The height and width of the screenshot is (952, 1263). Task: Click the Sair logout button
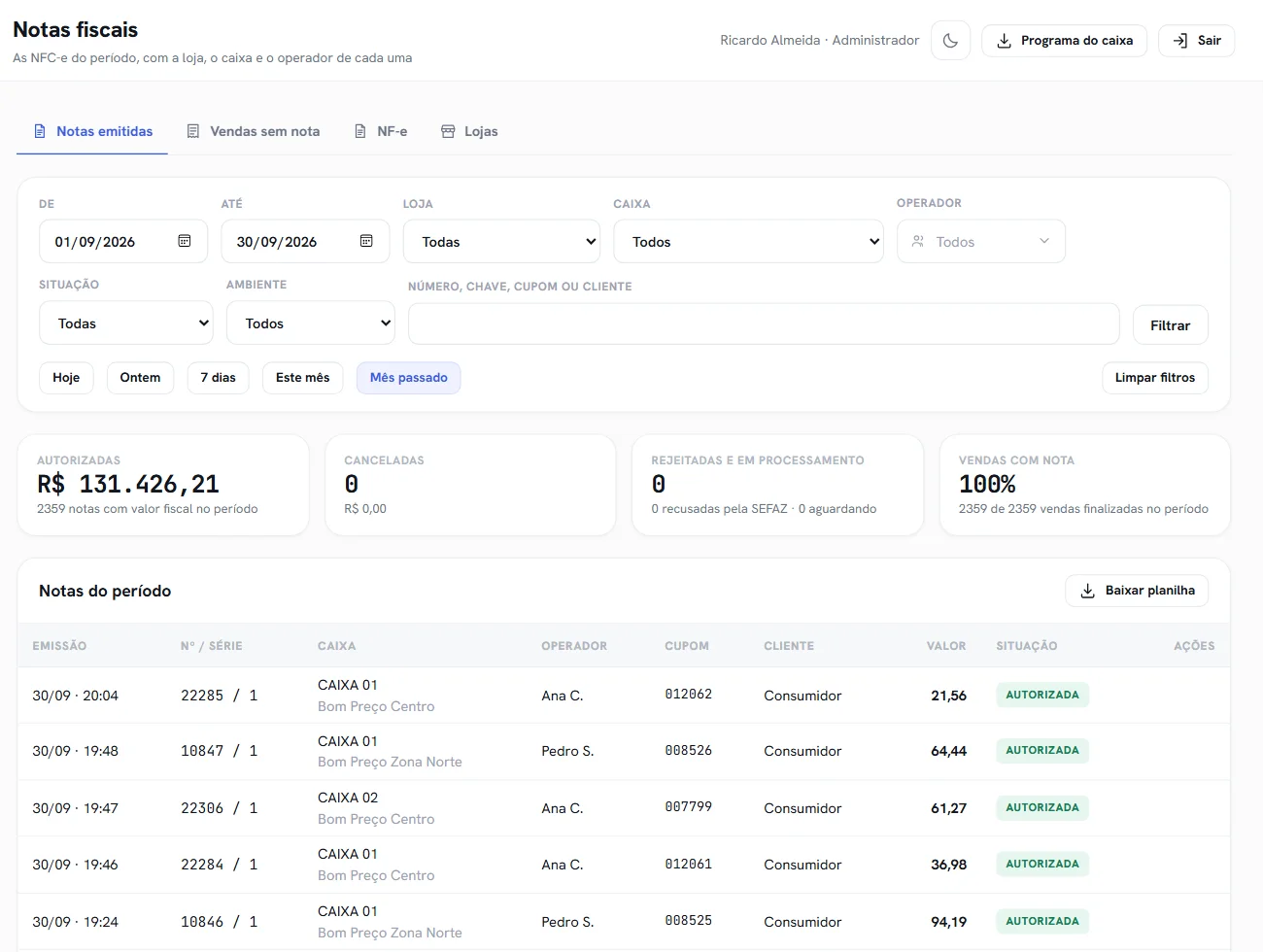[x=1196, y=41]
